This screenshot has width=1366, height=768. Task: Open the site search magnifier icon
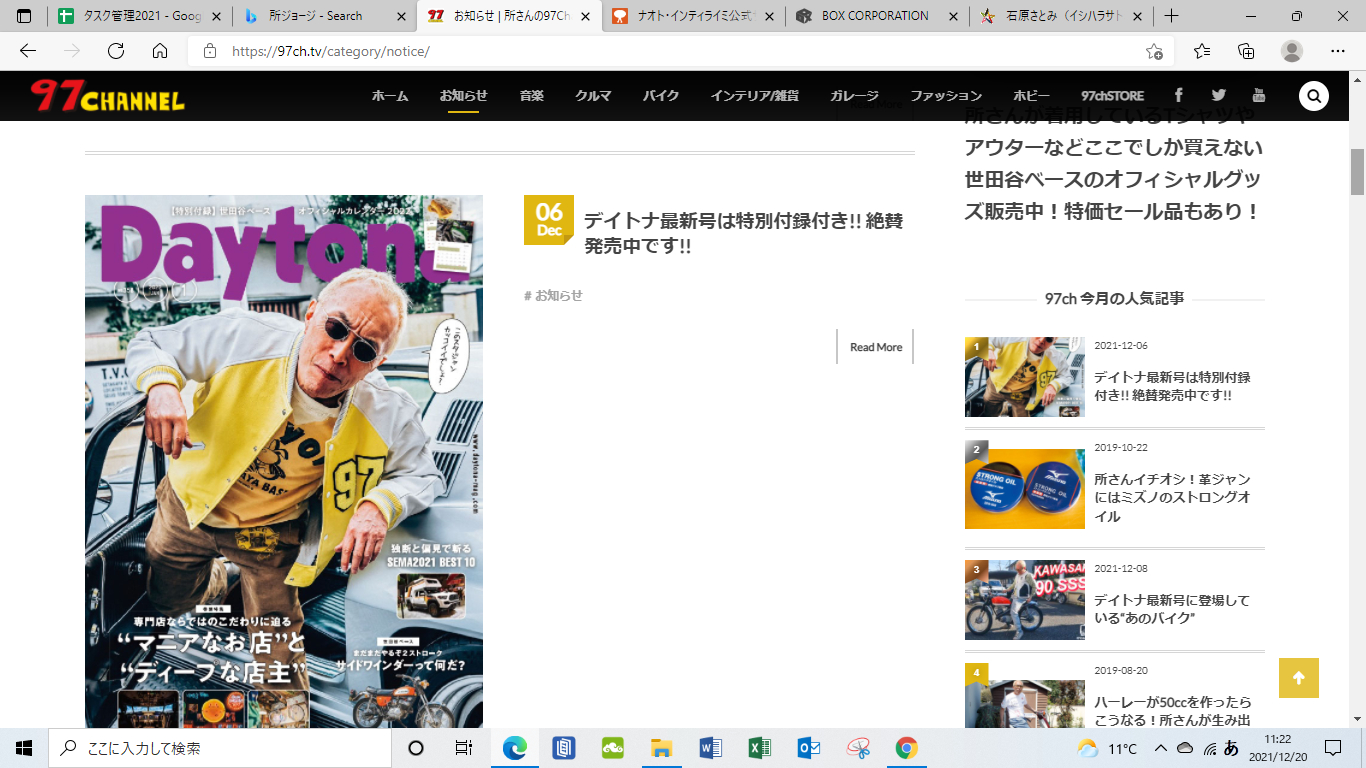pyautogui.click(x=1313, y=96)
